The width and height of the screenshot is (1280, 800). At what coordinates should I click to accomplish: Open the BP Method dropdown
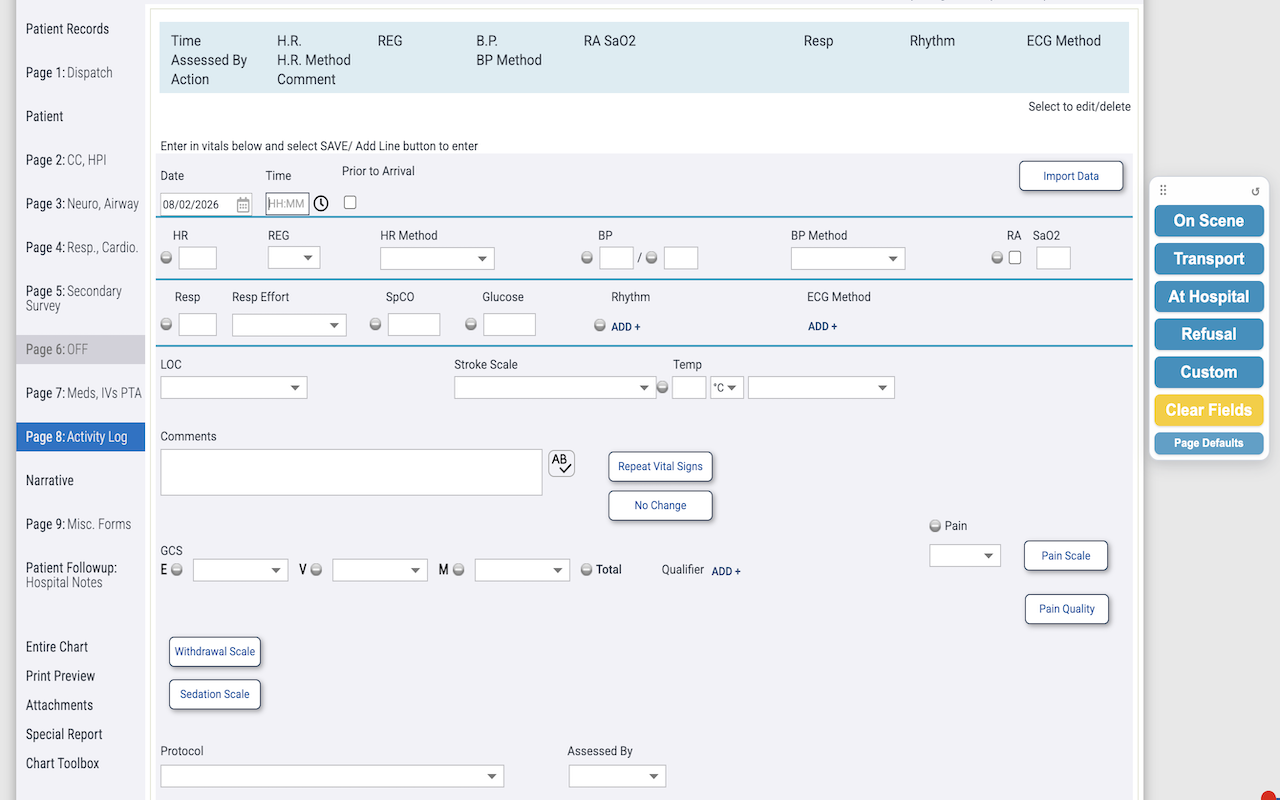coord(848,258)
